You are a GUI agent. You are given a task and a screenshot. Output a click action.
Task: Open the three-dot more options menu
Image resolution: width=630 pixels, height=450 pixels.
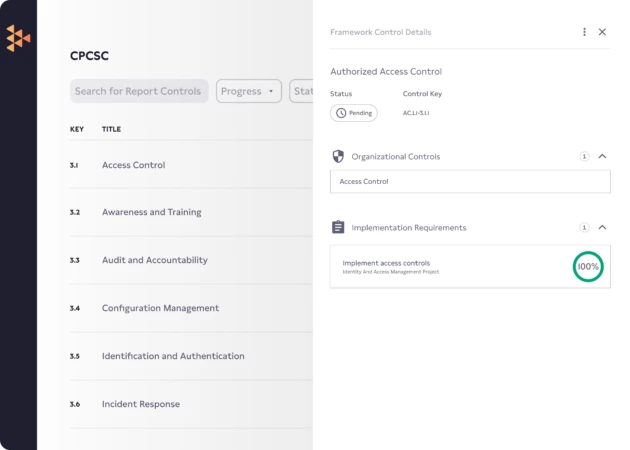pyautogui.click(x=585, y=32)
